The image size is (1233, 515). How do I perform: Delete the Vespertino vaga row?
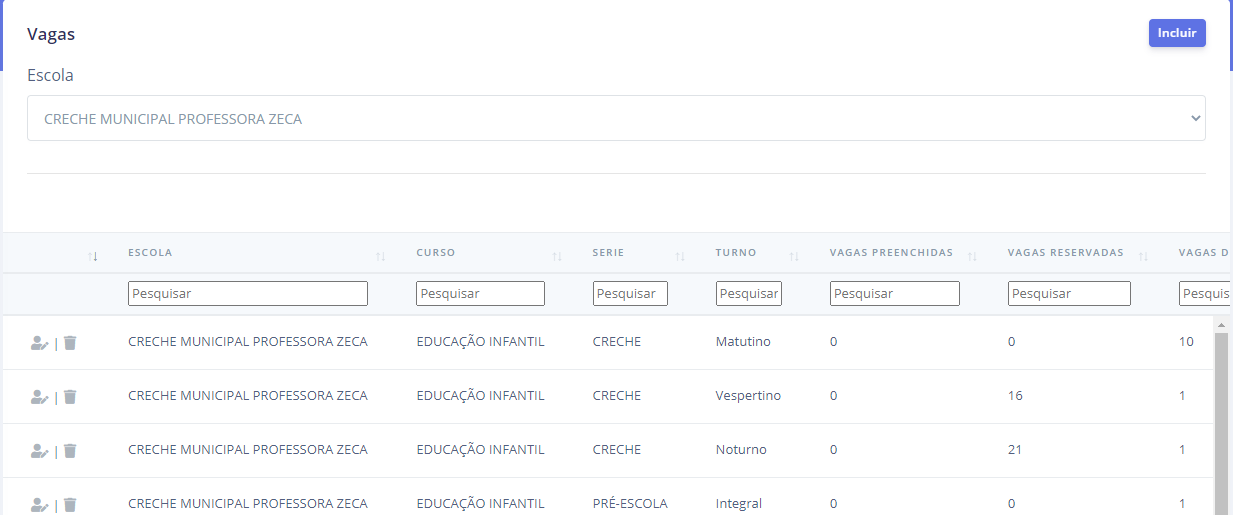coord(70,397)
